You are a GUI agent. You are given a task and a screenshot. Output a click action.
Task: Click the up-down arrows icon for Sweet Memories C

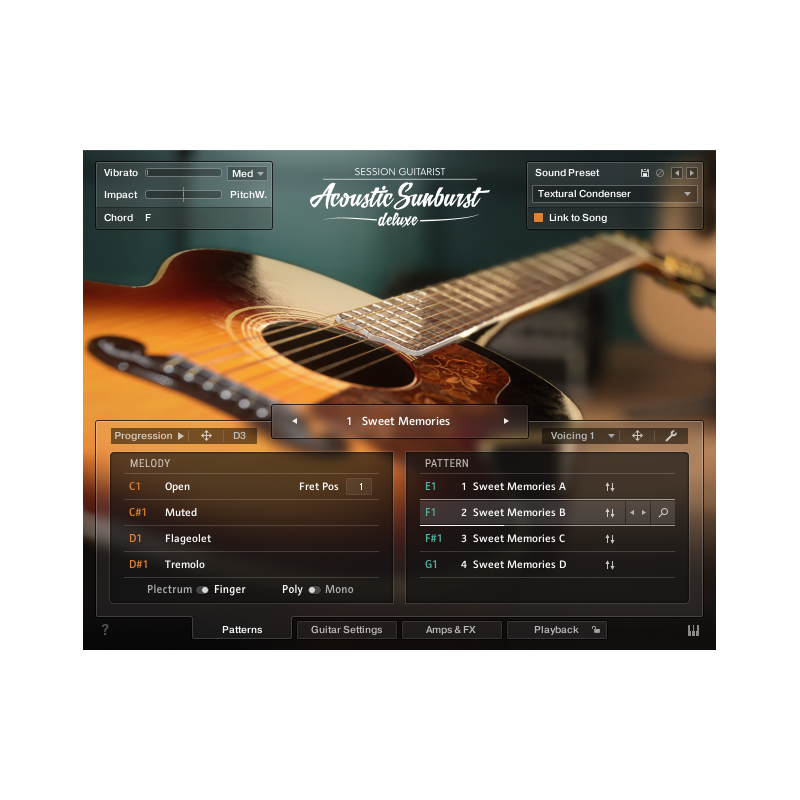click(610, 539)
